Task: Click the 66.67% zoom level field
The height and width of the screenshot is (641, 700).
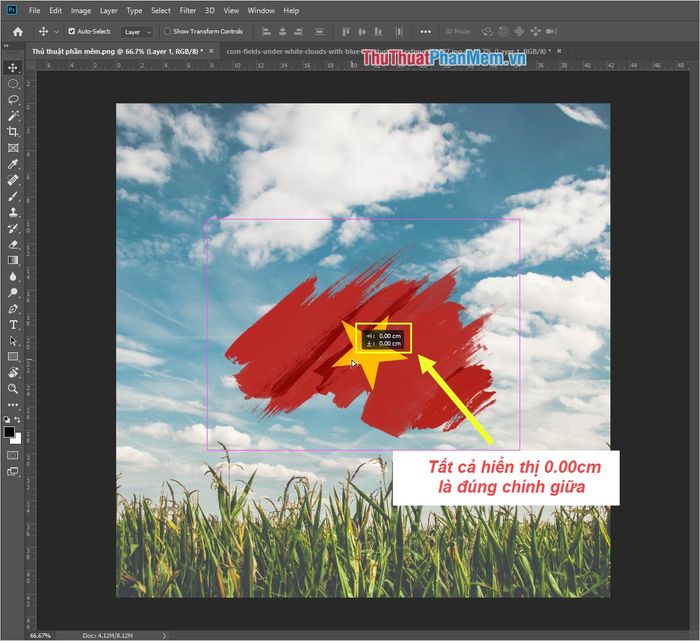Action: point(40,635)
